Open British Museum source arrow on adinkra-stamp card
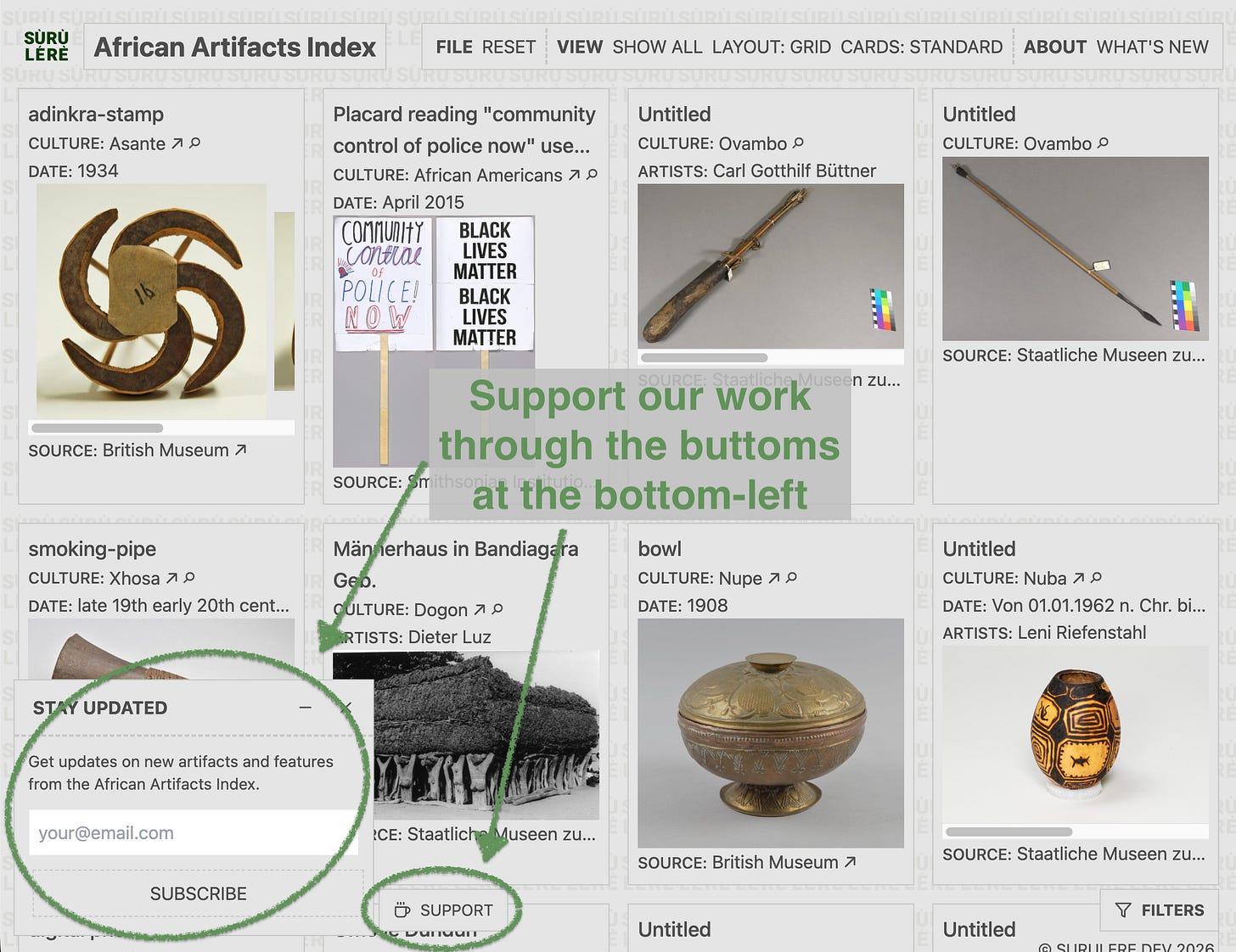Screen dimensions: 1236x952 (x=241, y=450)
